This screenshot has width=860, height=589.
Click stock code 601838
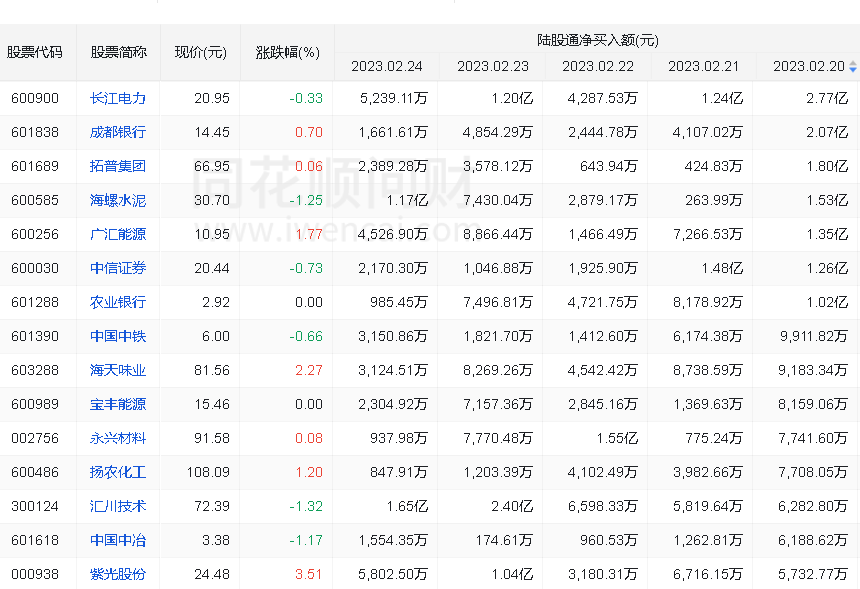[35, 132]
